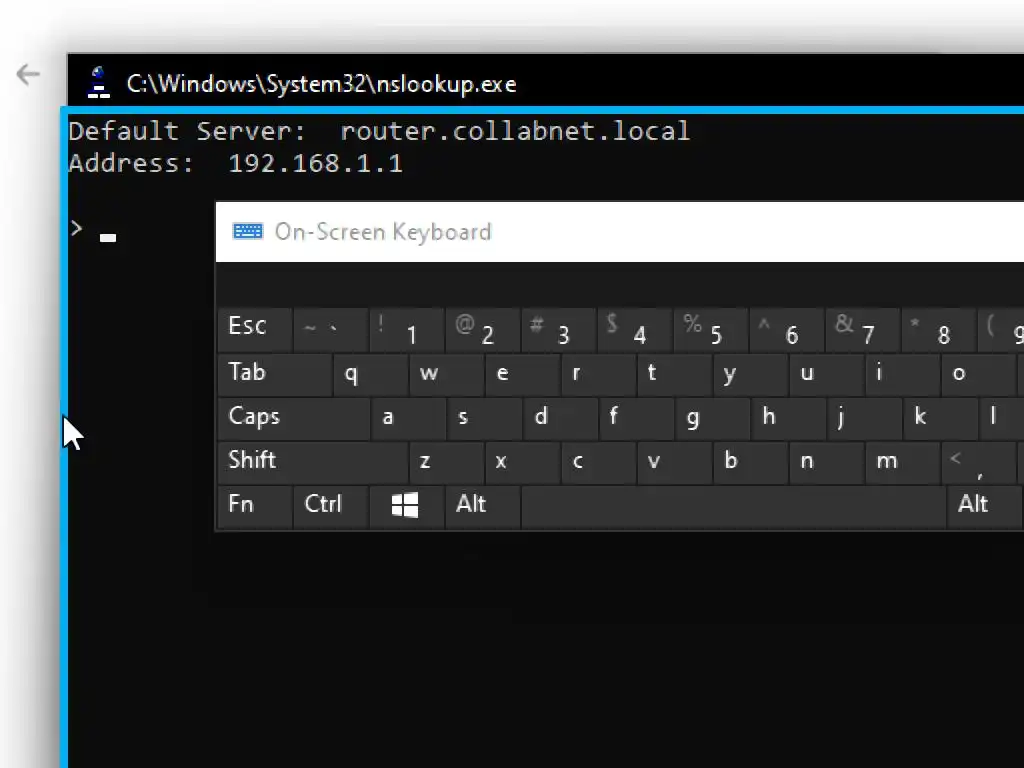This screenshot has width=1024, height=768.
Task: Toggle the Fn key
Action: (x=255, y=505)
